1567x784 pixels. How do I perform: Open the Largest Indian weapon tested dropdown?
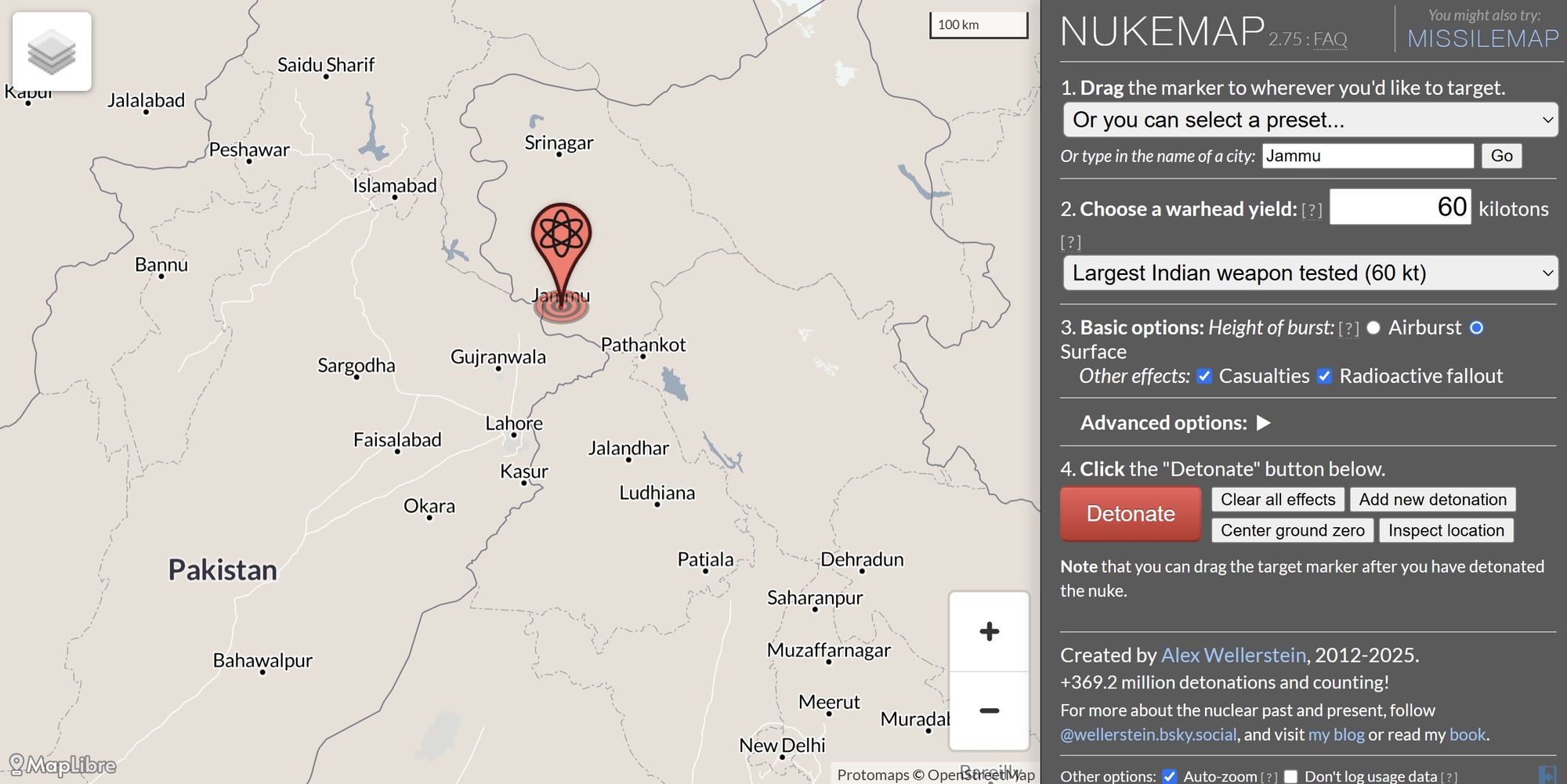[x=1310, y=273]
